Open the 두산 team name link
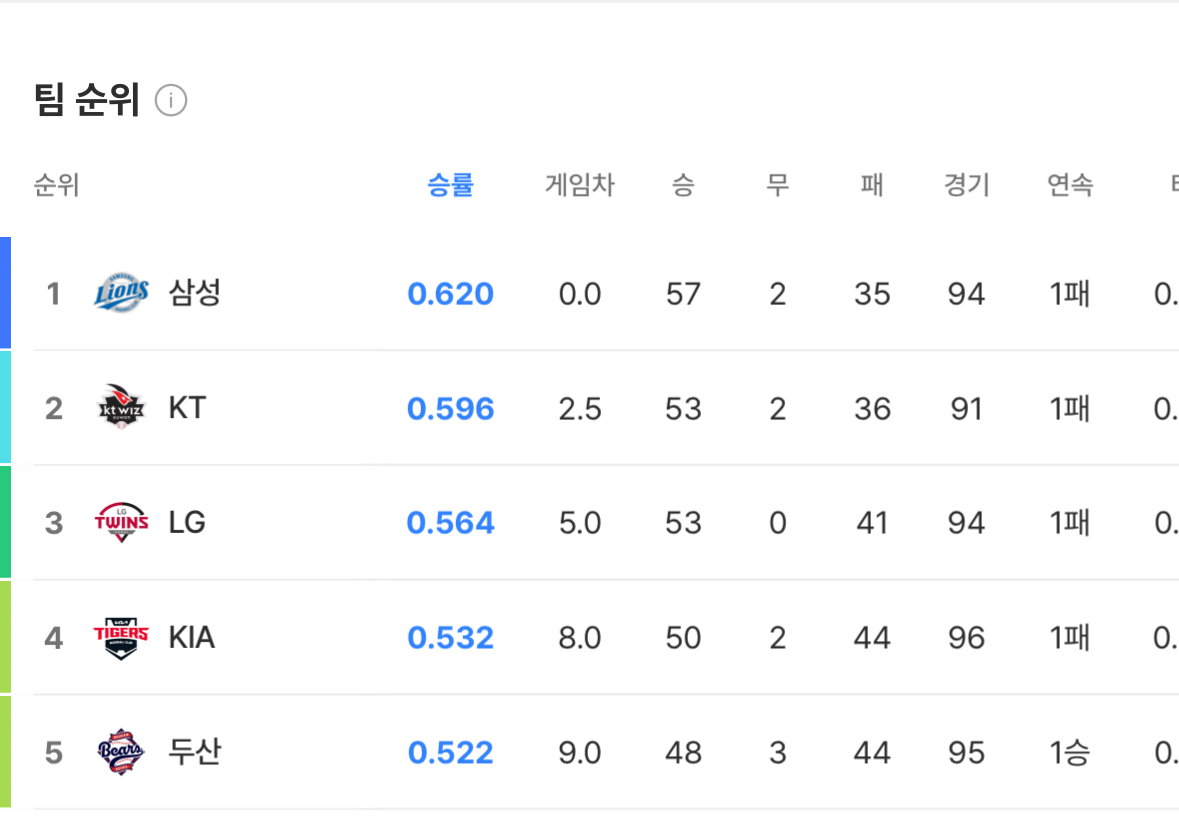Viewport: 1179px width, 817px height. coord(195,752)
